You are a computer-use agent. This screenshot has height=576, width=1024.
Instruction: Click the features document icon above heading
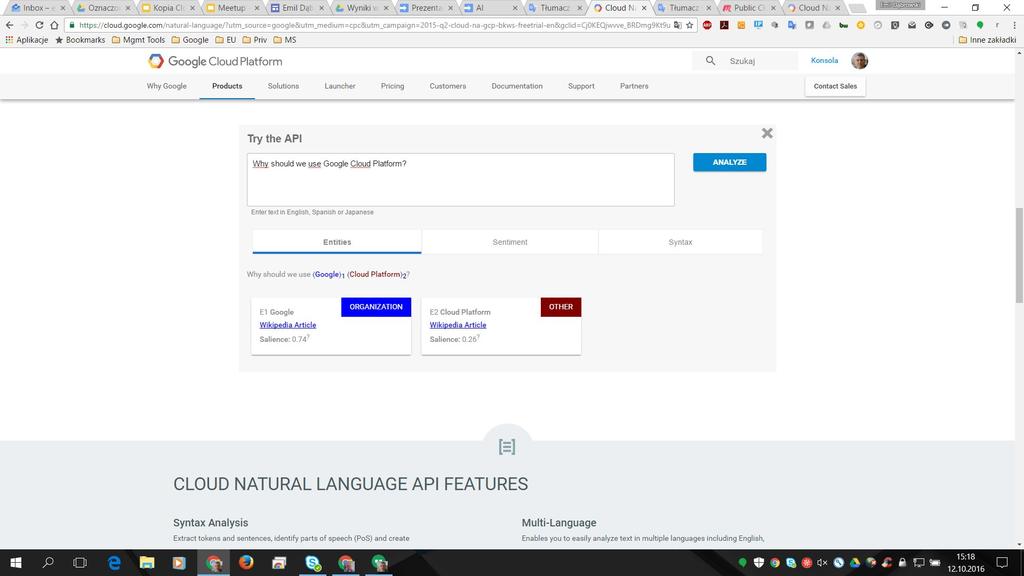point(507,447)
